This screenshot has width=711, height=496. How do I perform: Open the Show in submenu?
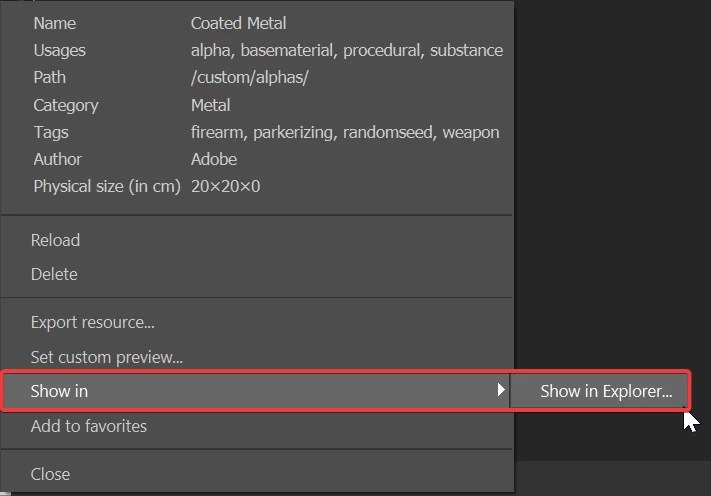(52, 391)
